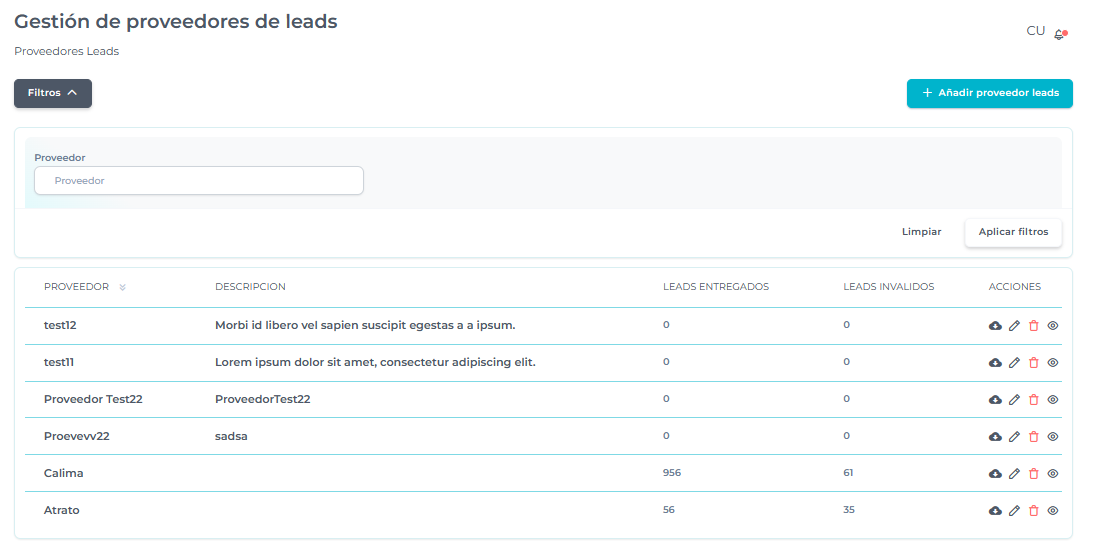
Task: Delete the test12 provider
Action: tap(1034, 326)
